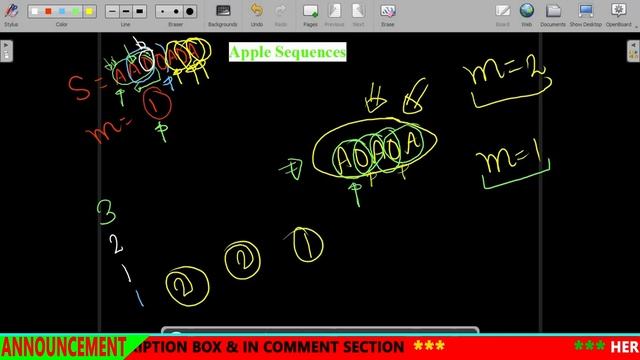The width and height of the screenshot is (640, 360).
Task: Select the medium eraser size
Action: pos(176,11)
